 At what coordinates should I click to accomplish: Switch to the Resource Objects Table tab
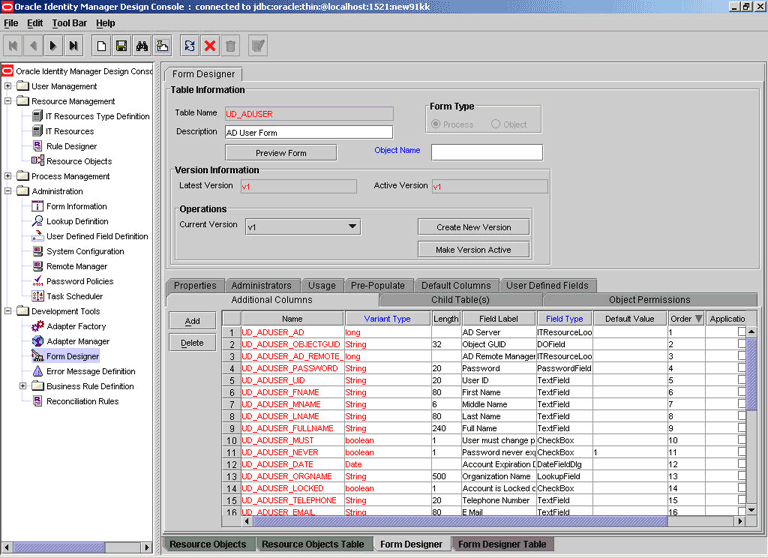click(312, 544)
